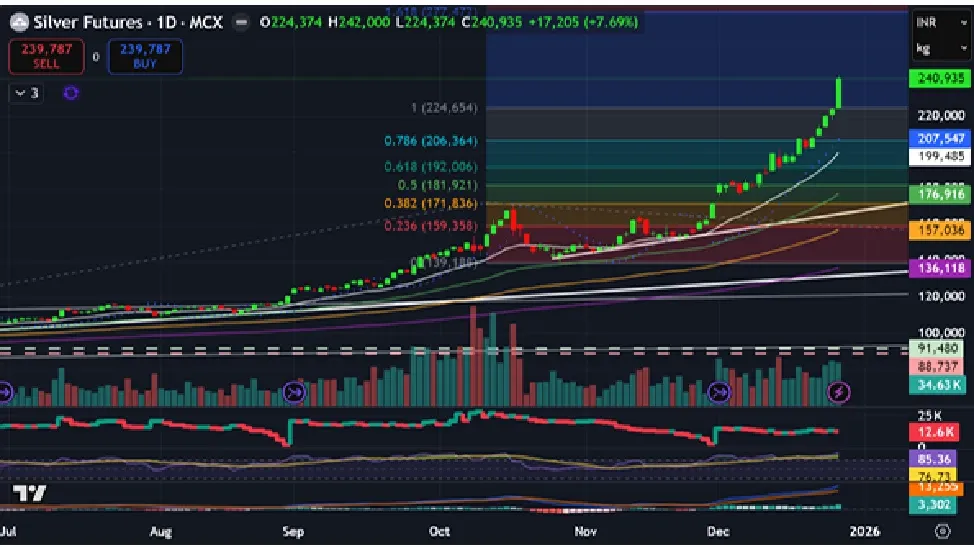Image resolution: width=974 pixels, height=548 pixels.
Task: Click the 120,000 price axis label
Action: (941, 296)
